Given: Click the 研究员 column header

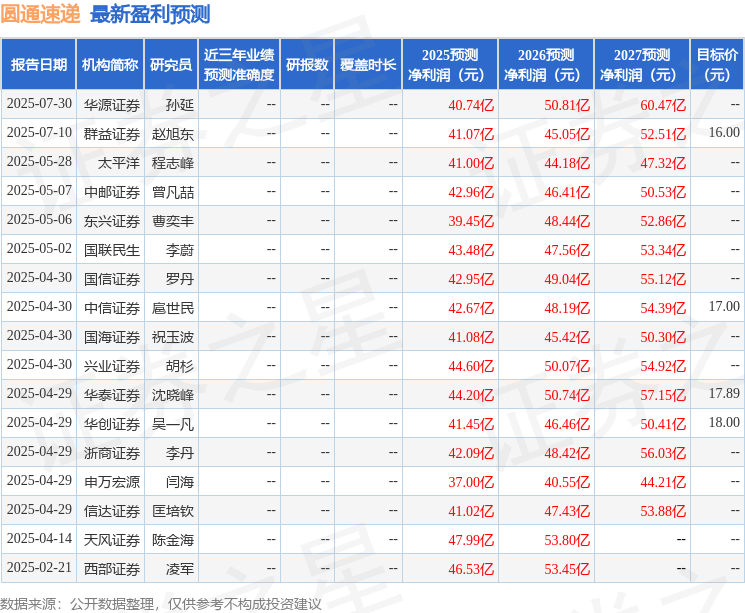Looking at the screenshot, I should [171, 64].
